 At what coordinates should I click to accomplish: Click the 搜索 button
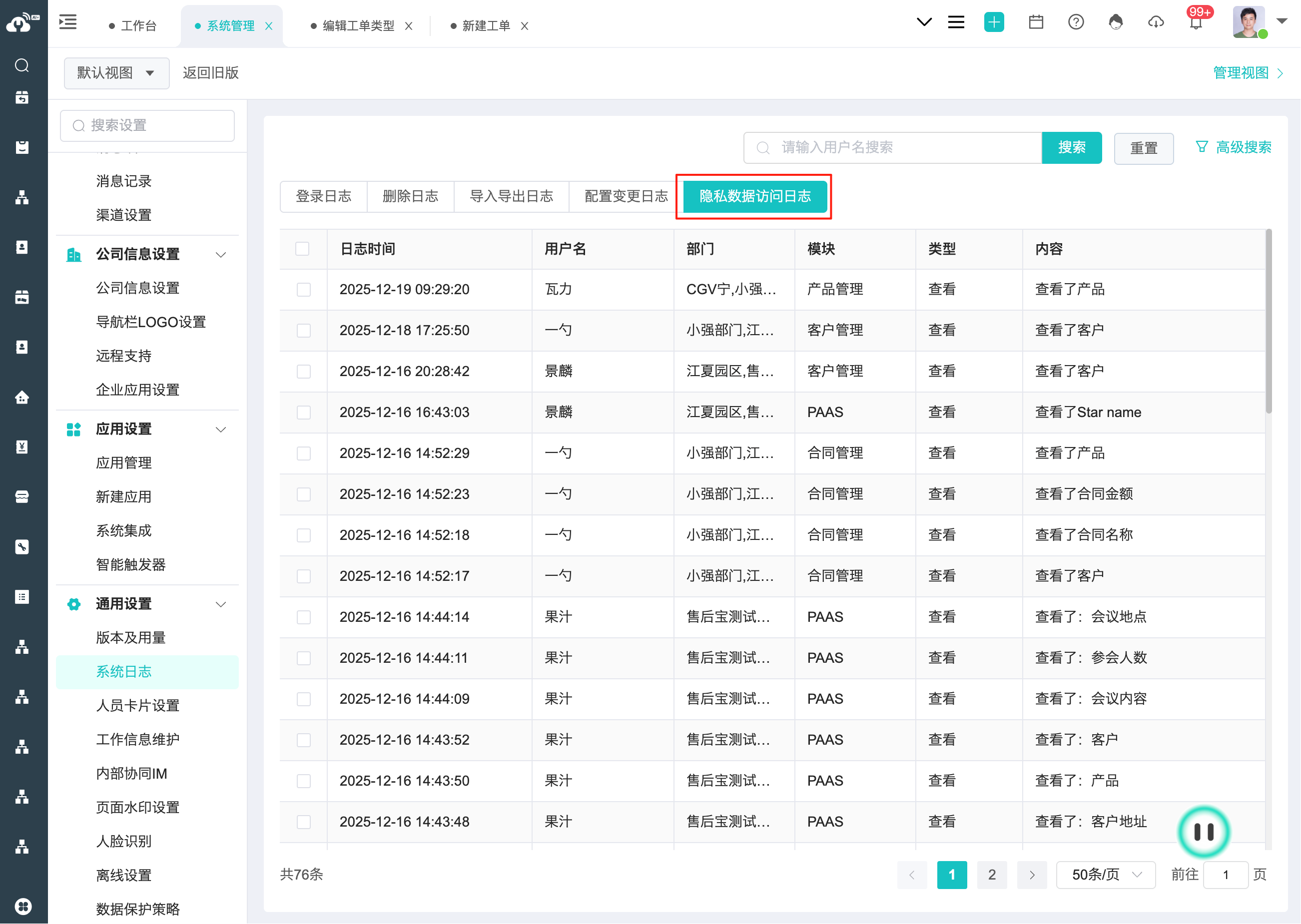[1071, 148]
